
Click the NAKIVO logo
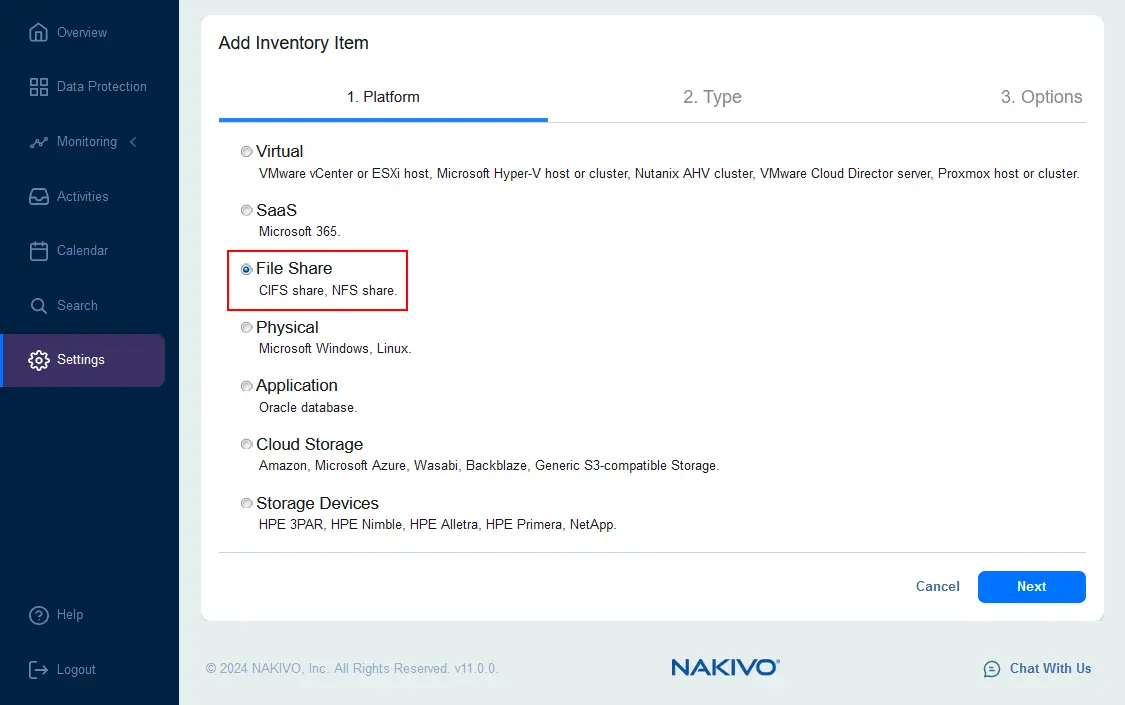(x=725, y=667)
